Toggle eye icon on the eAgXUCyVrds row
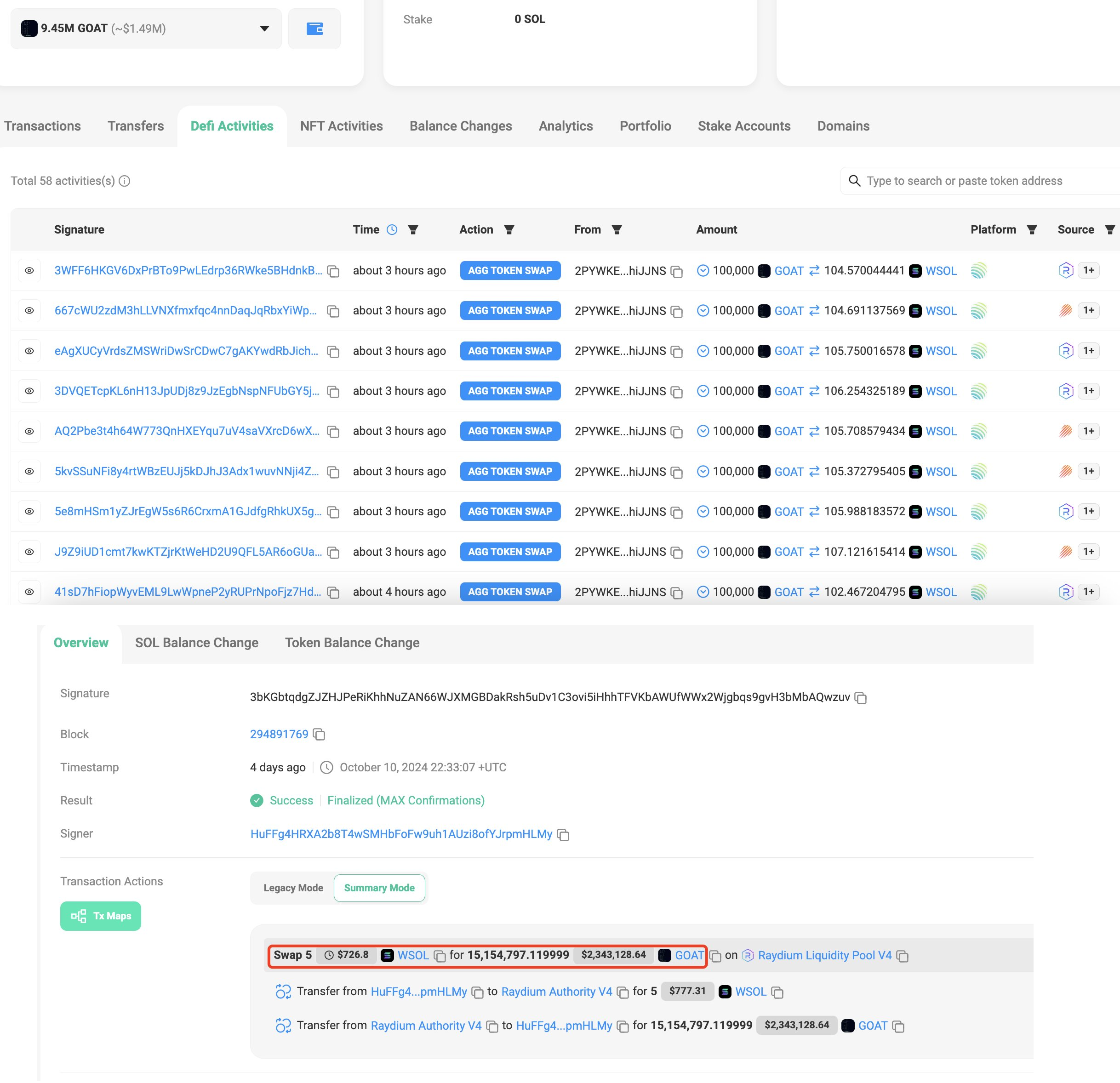 click(x=29, y=351)
